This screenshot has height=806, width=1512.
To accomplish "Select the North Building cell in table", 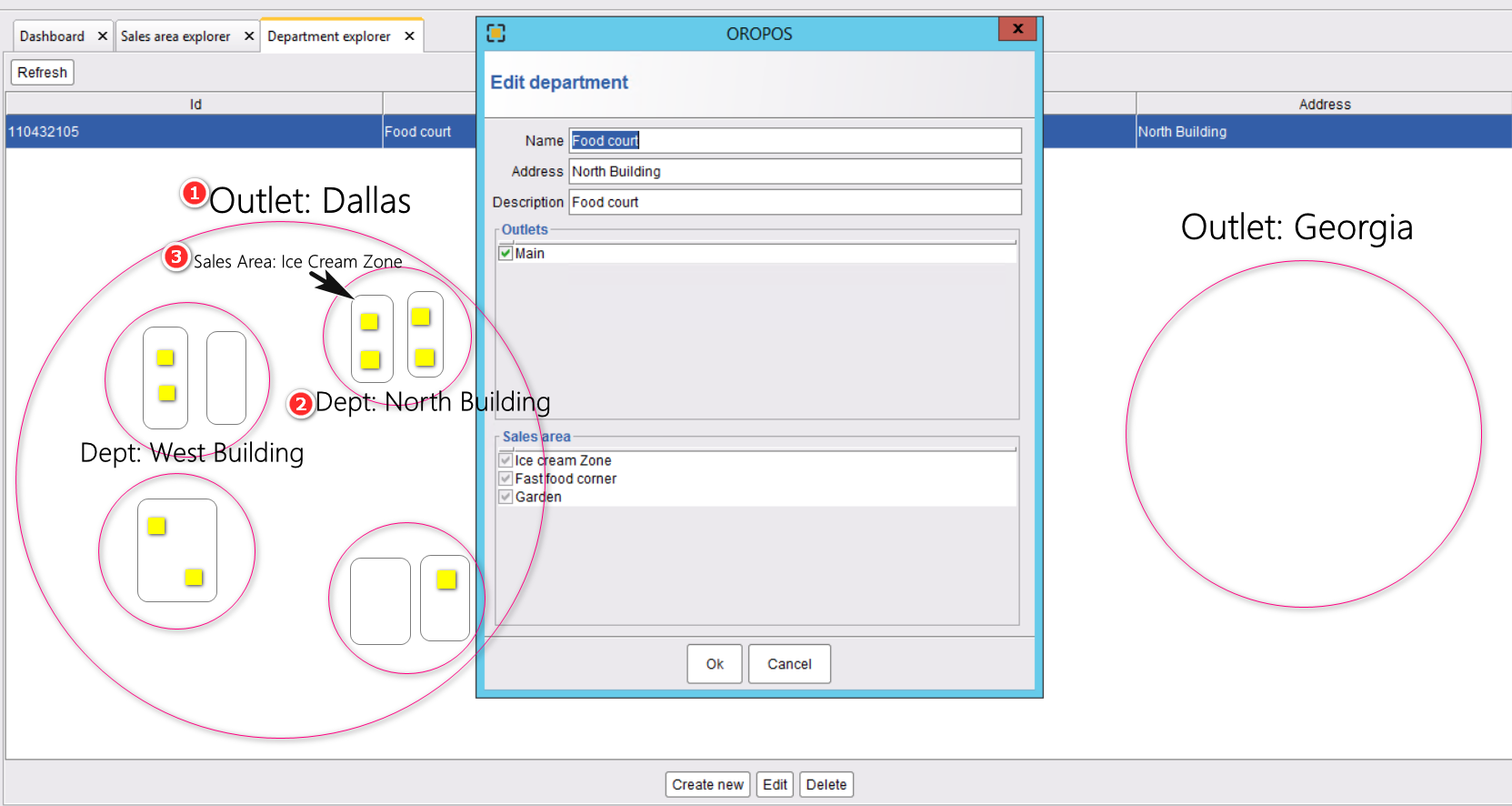I will (1324, 132).
